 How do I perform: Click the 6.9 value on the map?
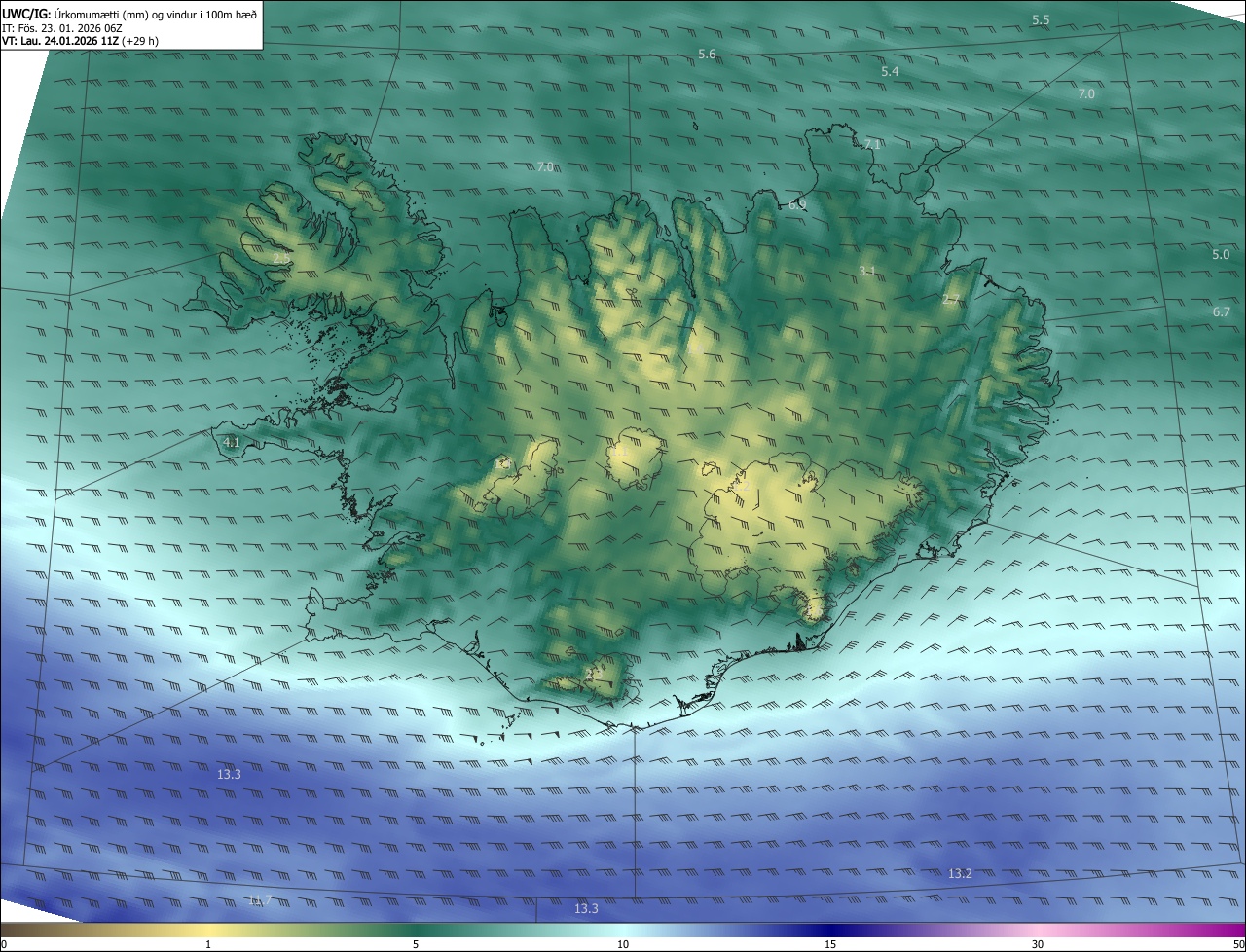coord(797,204)
